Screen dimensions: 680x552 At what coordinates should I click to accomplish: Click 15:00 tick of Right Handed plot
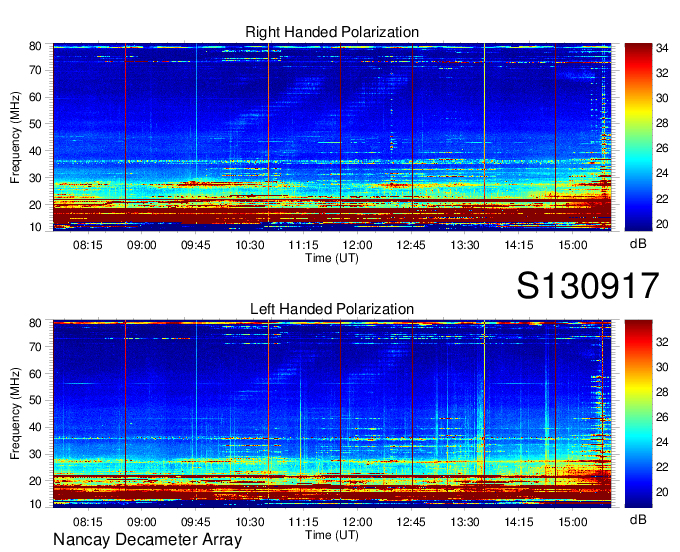(x=572, y=245)
